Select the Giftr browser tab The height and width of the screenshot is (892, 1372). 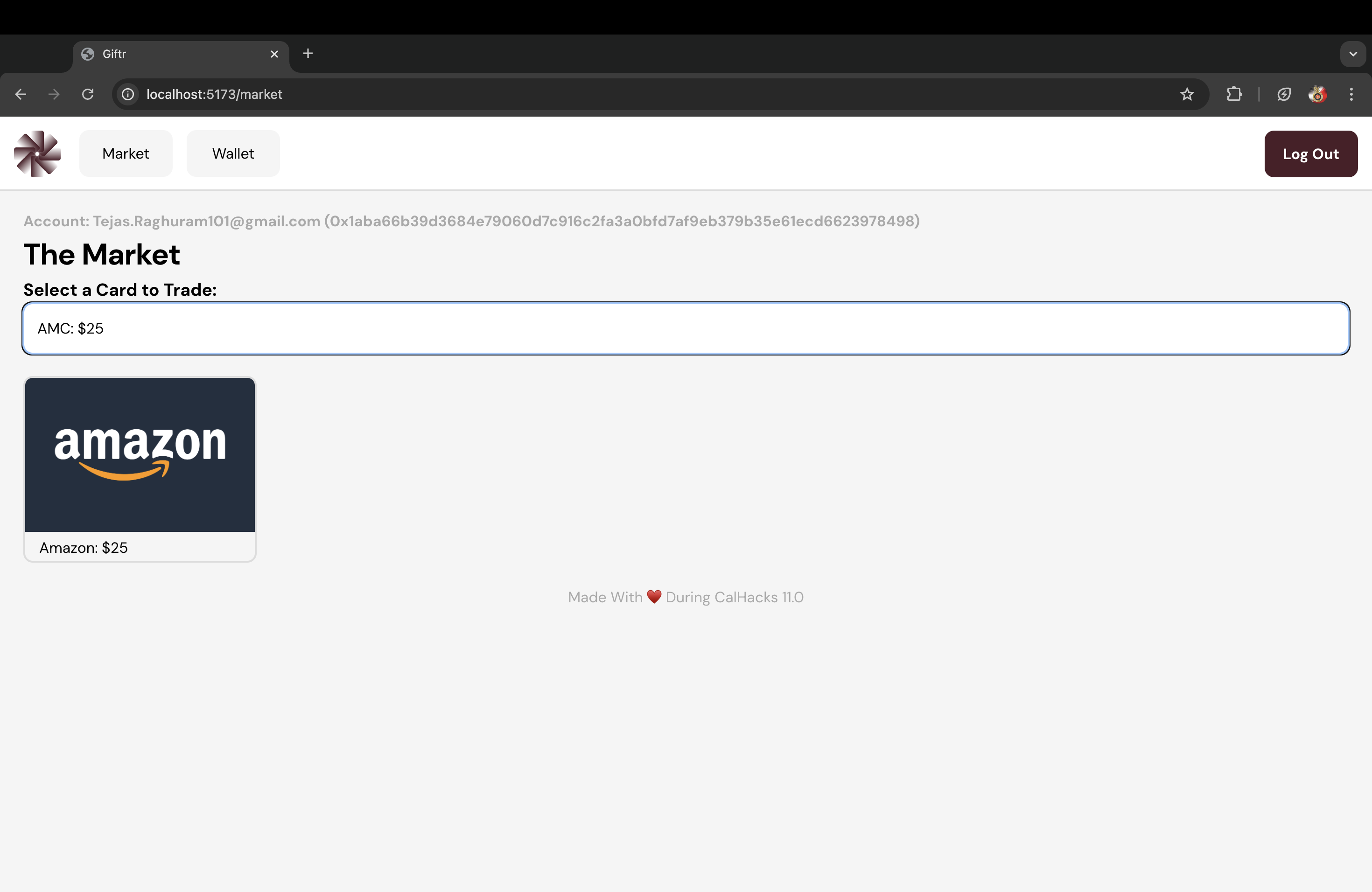[x=173, y=54]
